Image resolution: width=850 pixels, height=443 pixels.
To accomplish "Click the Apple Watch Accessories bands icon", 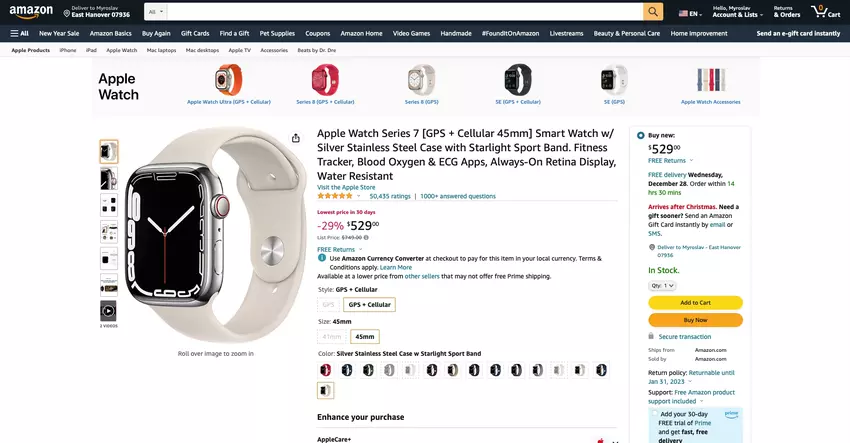I will point(710,80).
